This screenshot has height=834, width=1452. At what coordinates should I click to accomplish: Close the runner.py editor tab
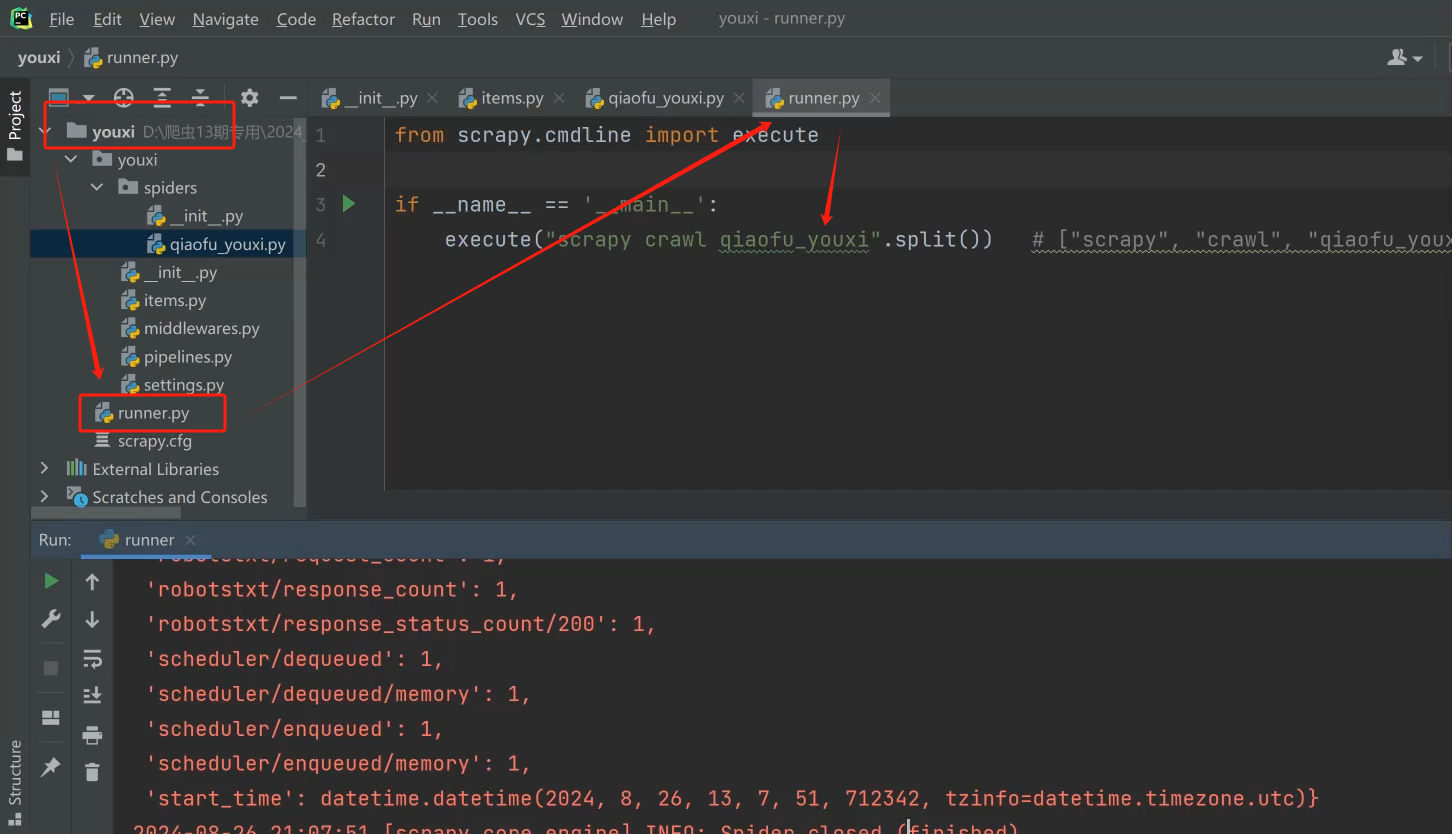(x=875, y=98)
